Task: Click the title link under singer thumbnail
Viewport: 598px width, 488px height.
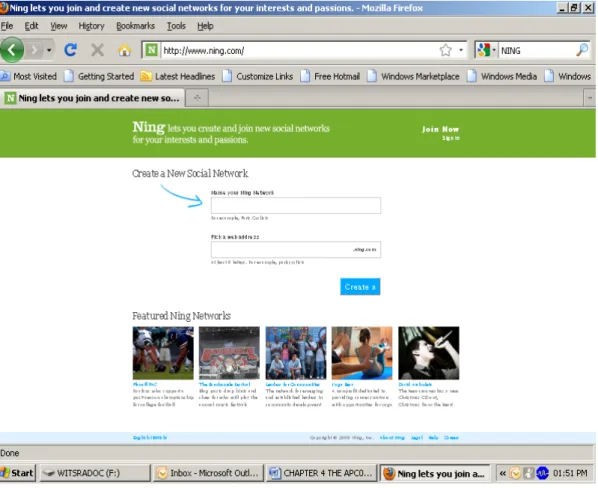Action: [415, 384]
